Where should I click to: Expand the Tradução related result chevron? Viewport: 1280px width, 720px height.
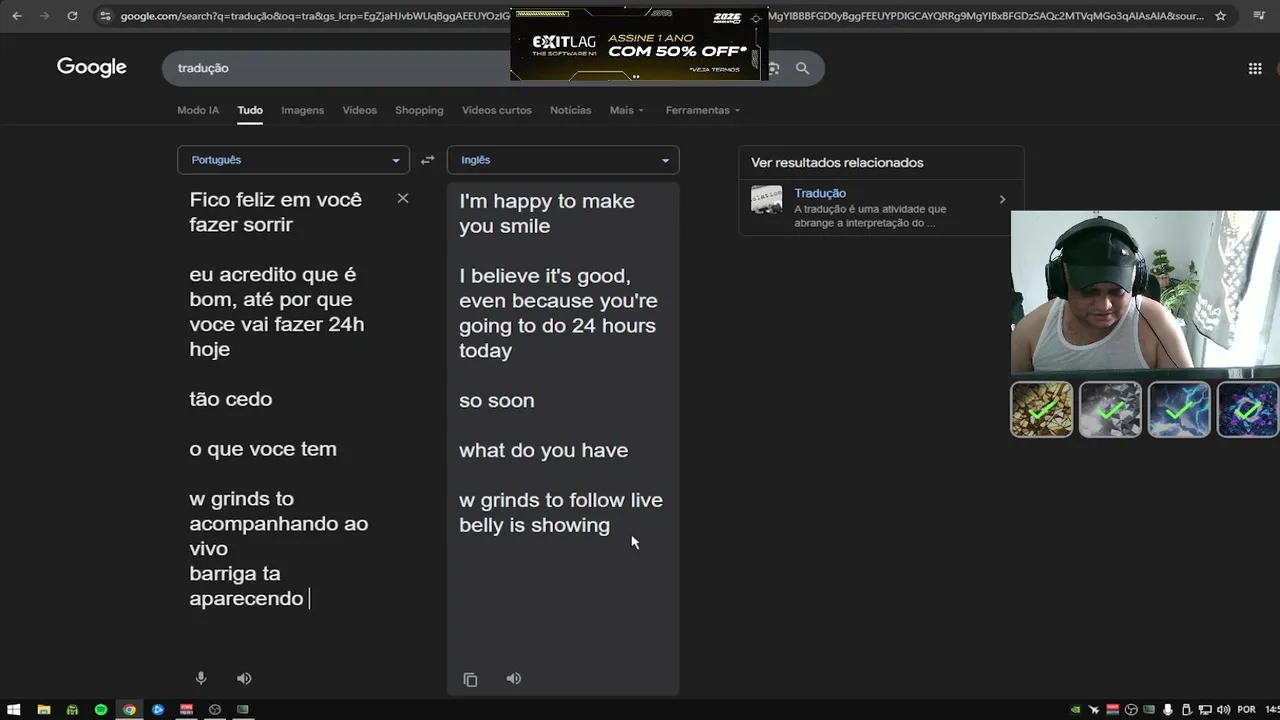[x=1002, y=200]
